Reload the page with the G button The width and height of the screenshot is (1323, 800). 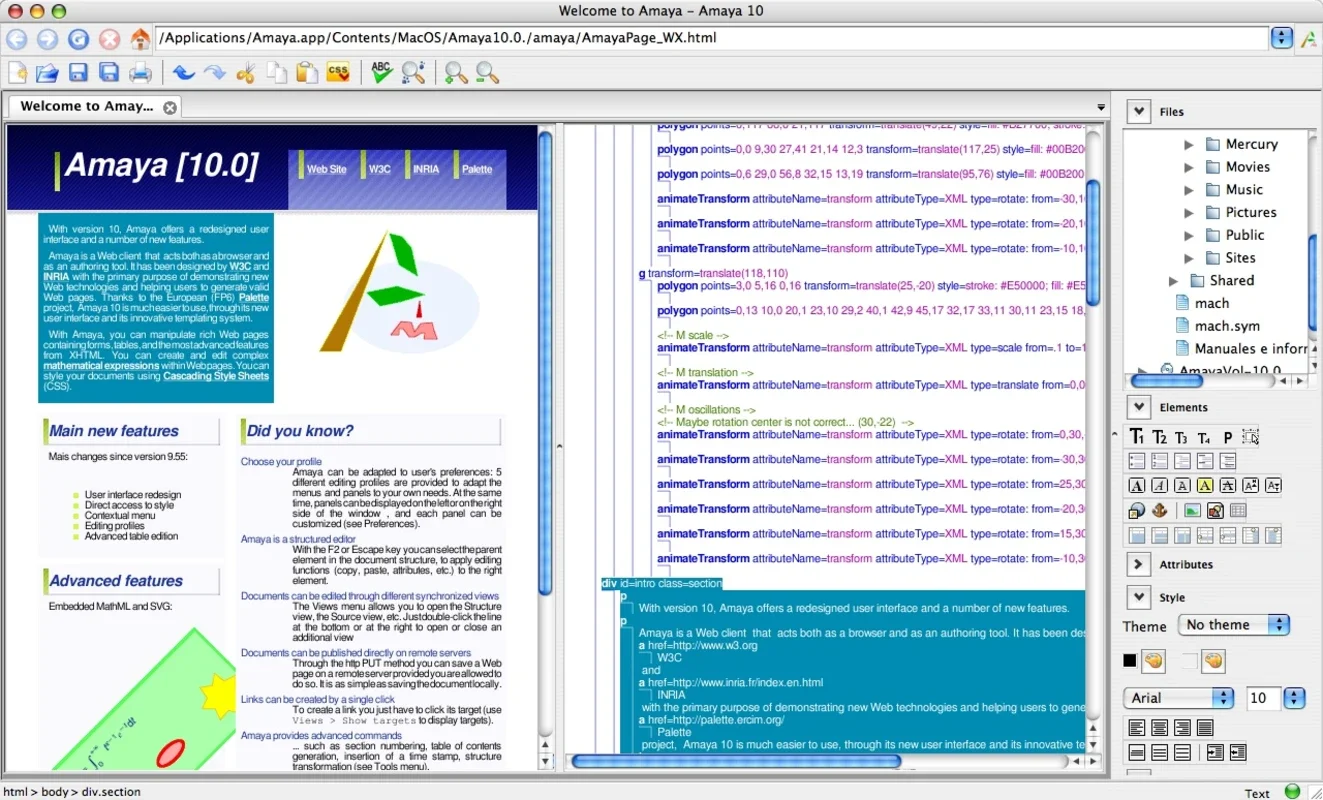79,39
